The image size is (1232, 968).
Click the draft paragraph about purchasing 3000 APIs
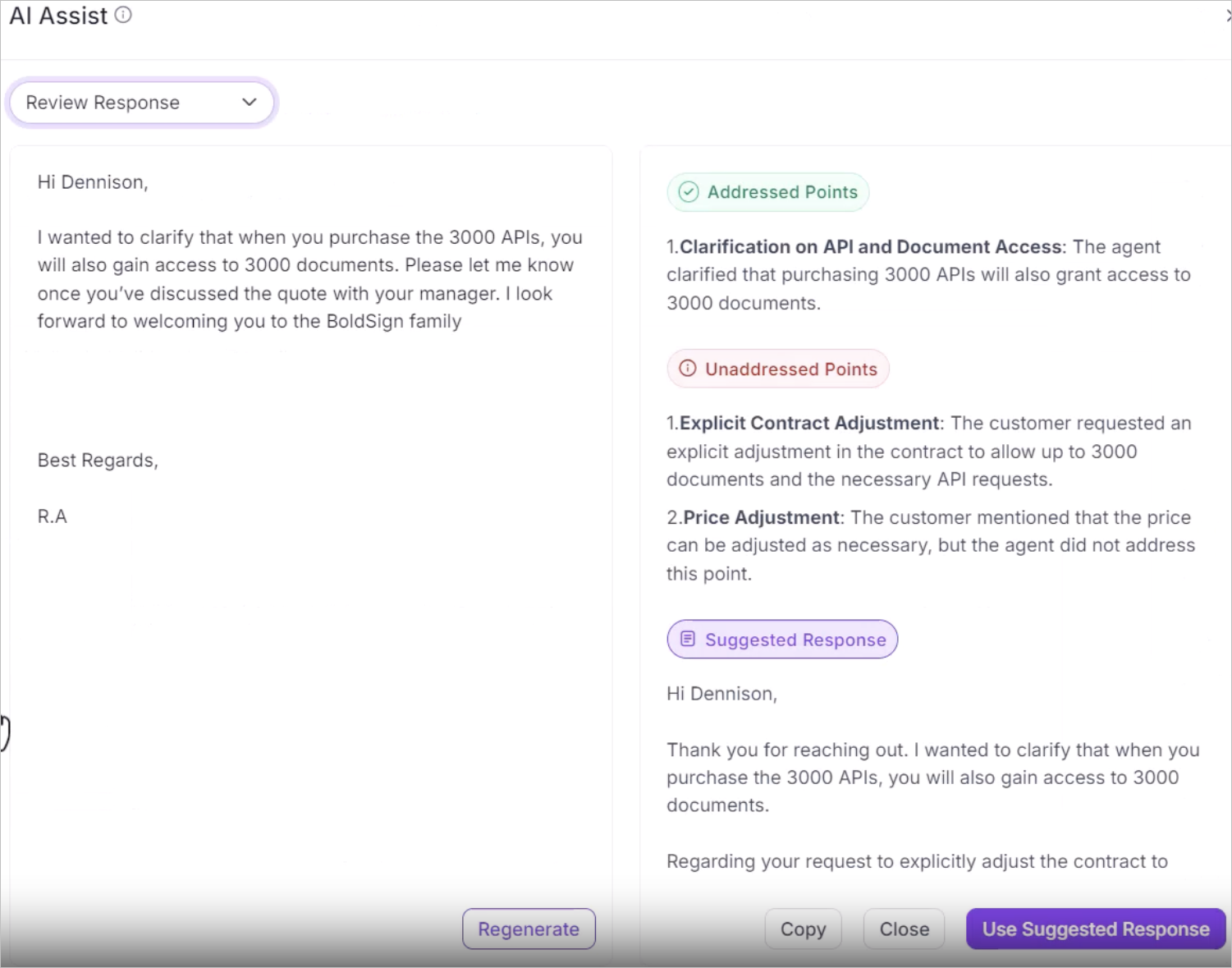[x=310, y=279]
